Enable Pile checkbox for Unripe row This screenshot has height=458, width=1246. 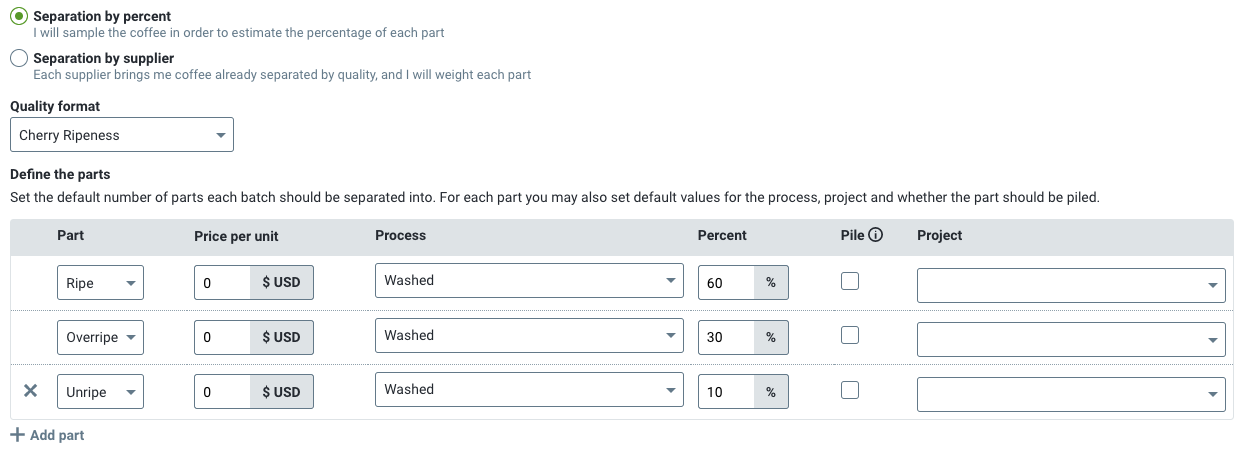coord(850,390)
